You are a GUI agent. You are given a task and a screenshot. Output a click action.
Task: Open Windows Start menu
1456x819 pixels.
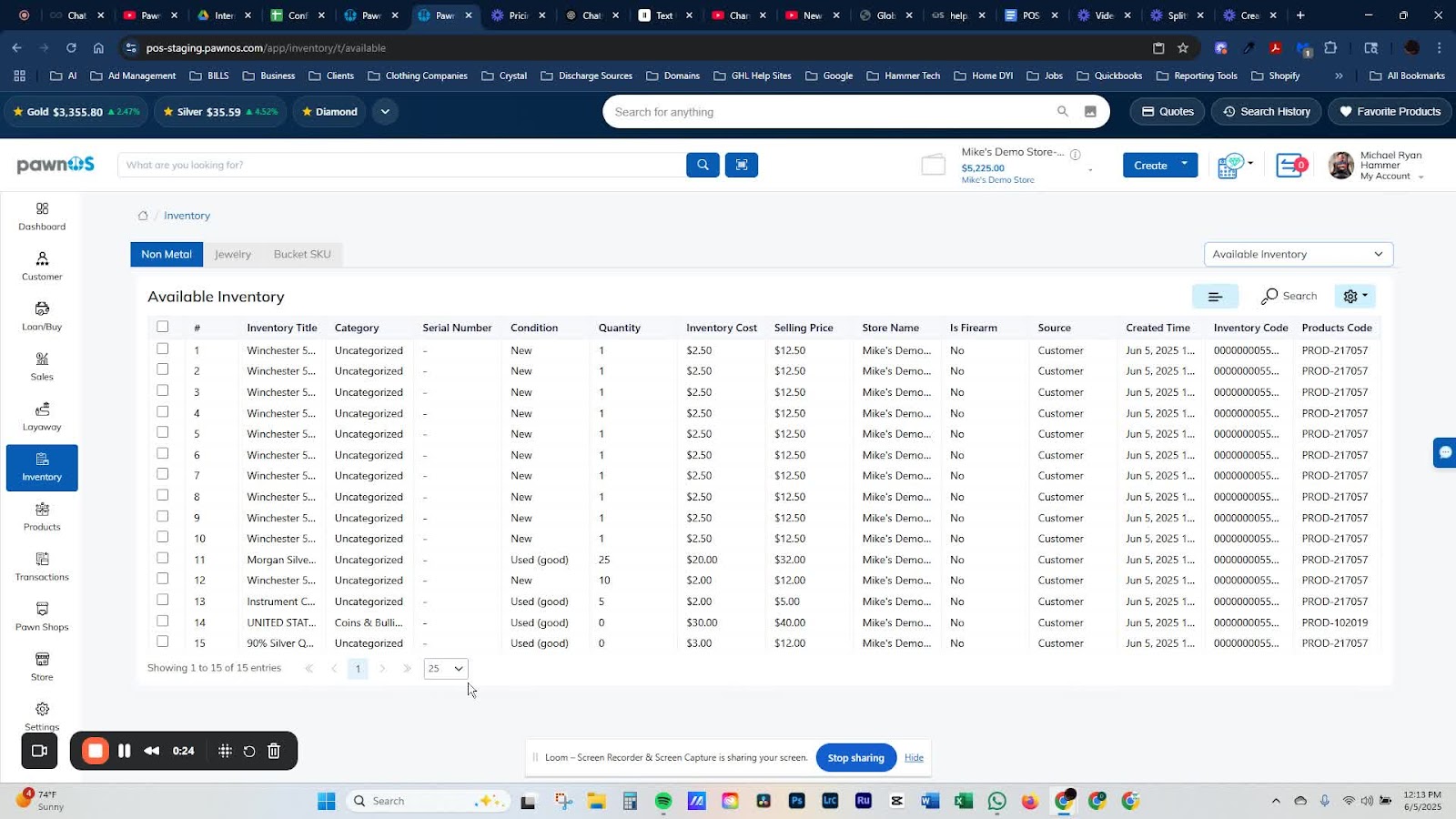(327, 801)
